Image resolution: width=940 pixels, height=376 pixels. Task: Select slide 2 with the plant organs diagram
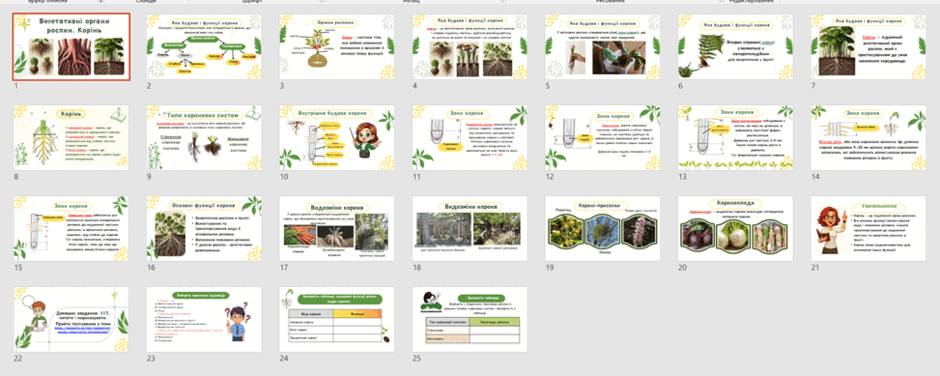pyautogui.click(x=204, y=47)
